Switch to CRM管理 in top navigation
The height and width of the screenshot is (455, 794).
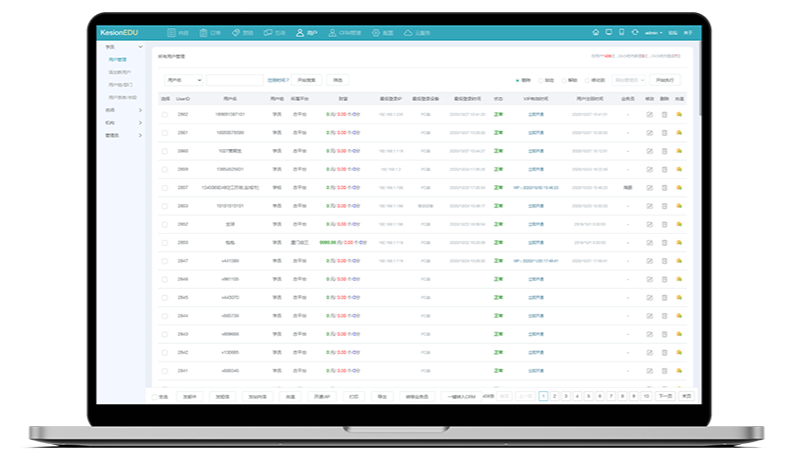(343, 33)
